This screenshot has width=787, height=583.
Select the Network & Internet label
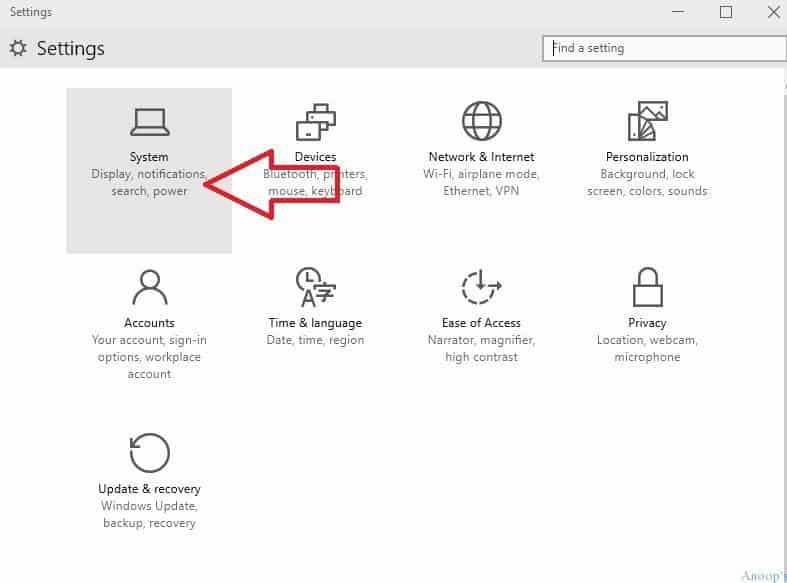pos(481,157)
